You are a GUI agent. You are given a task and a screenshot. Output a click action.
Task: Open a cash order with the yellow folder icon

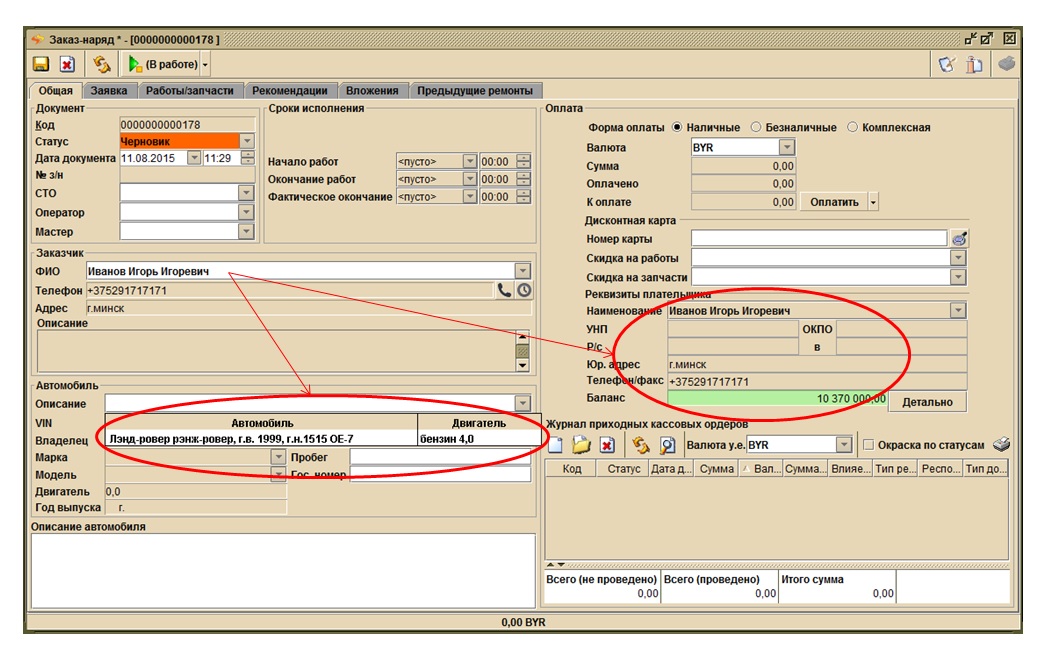coord(581,445)
